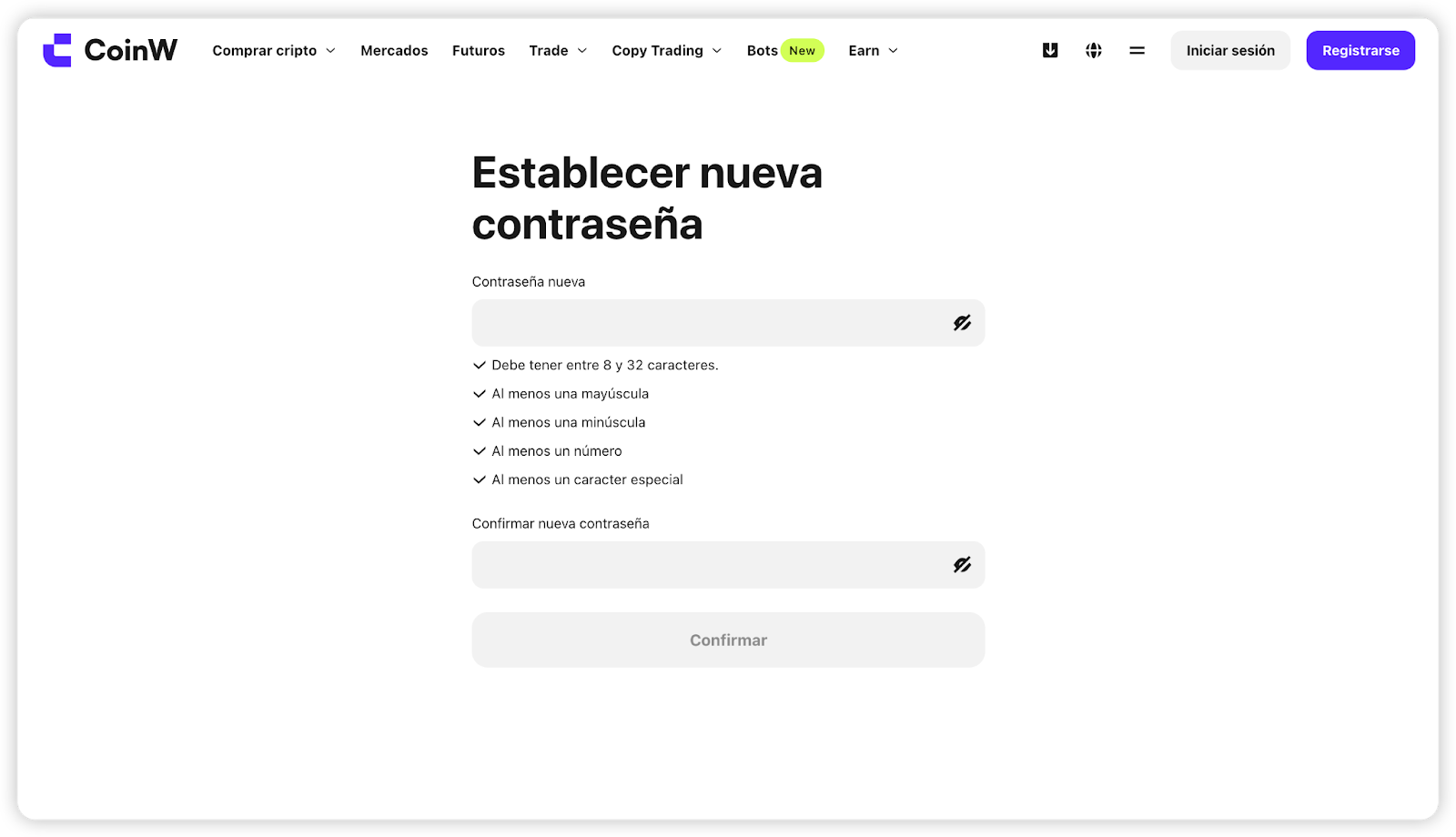Expand the Trade dropdown menu
Screen dimensions: 1456x837
[558, 50]
